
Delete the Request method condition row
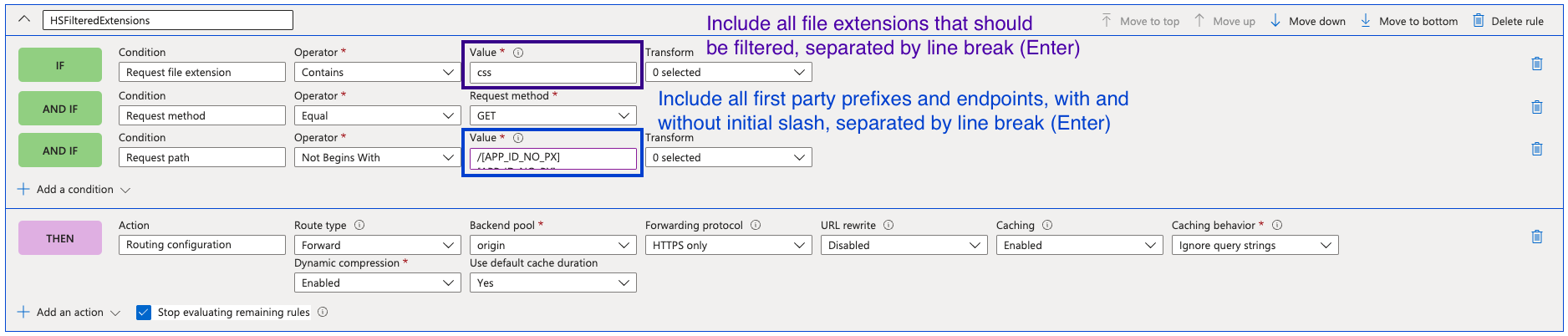(x=1536, y=107)
